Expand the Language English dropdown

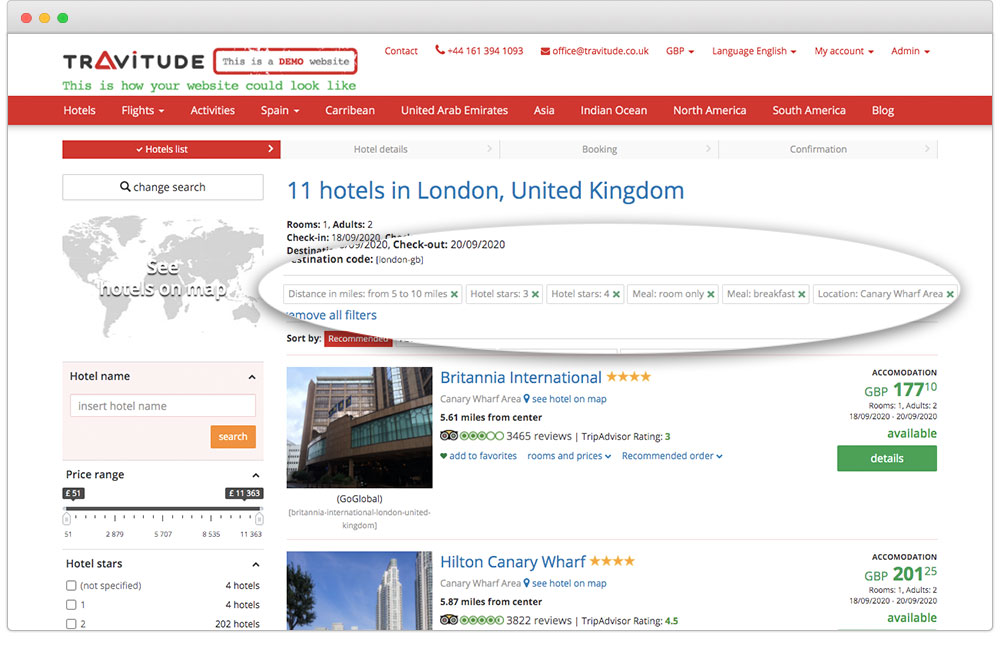(x=754, y=51)
